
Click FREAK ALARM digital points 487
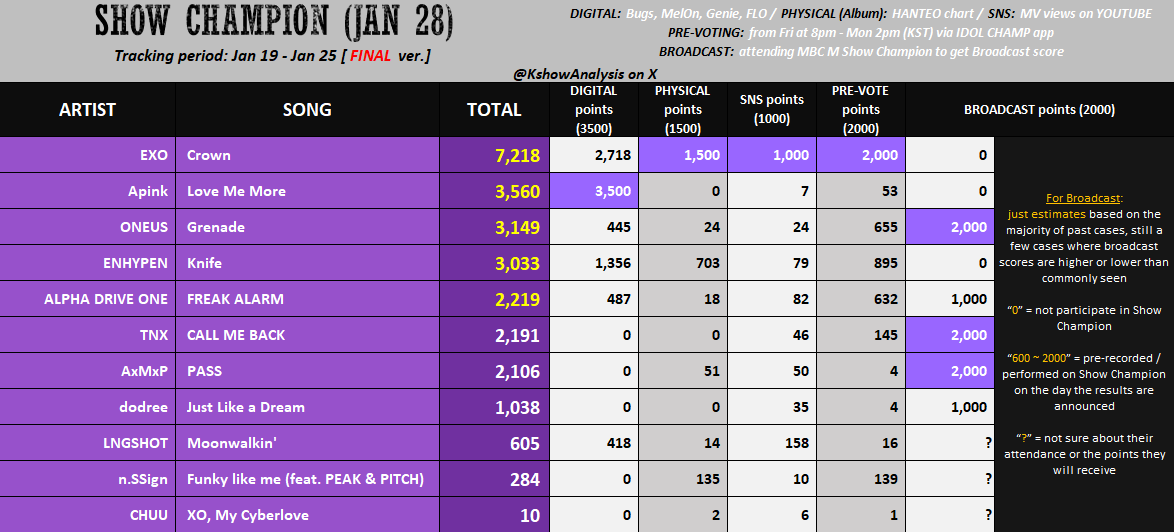(594, 299)
